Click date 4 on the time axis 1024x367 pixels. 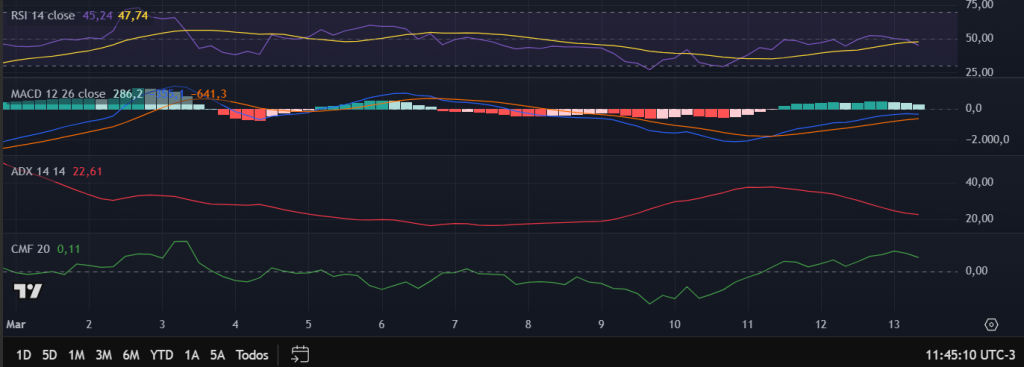(x=235, y=324)
